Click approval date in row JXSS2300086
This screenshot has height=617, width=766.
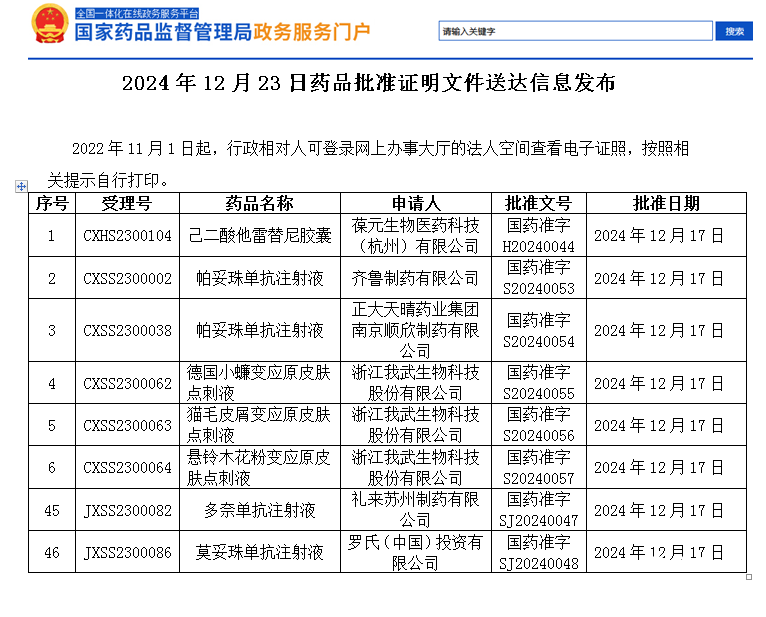(659, 553)
